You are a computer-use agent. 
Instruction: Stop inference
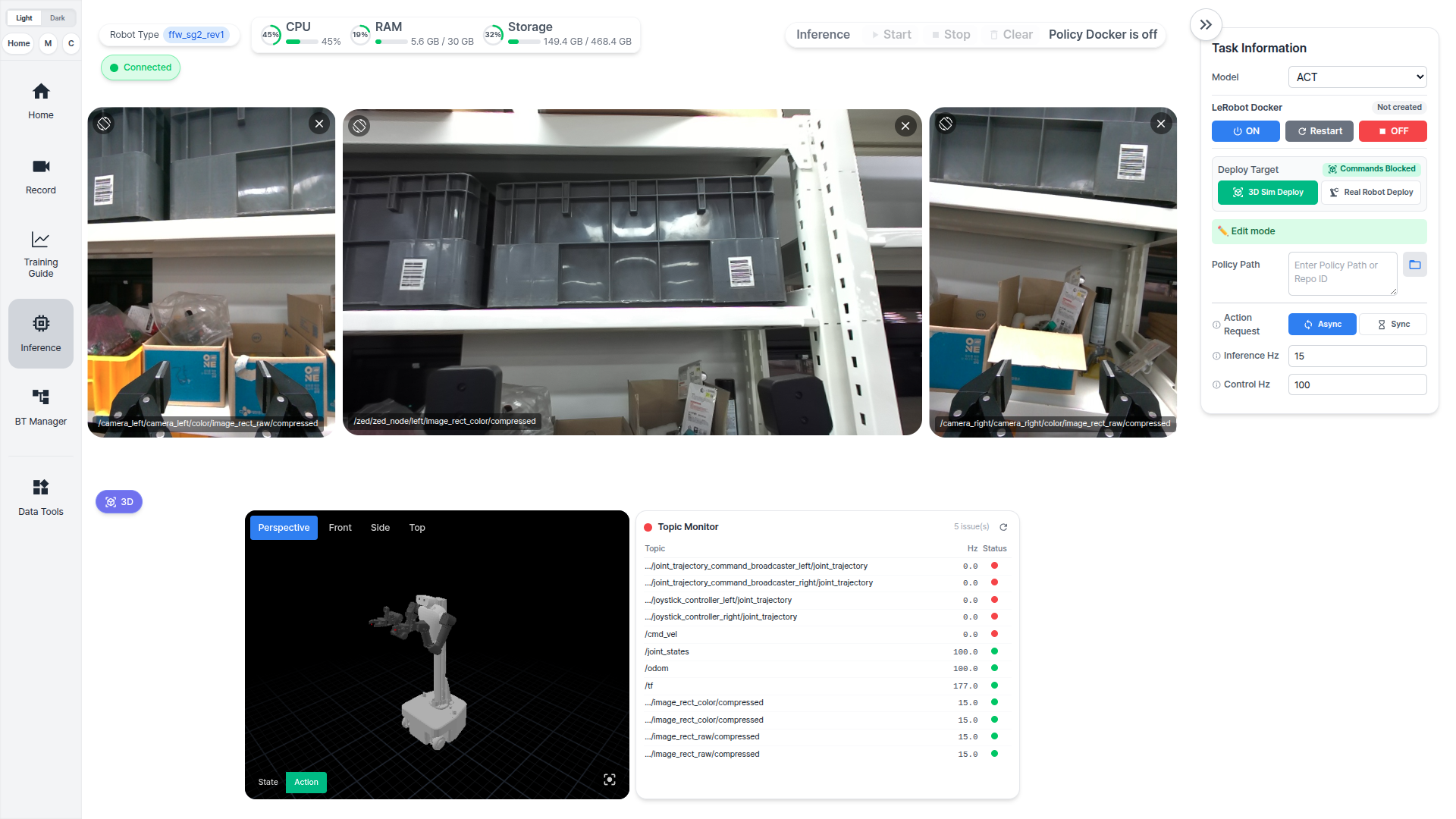pos(951,35)
